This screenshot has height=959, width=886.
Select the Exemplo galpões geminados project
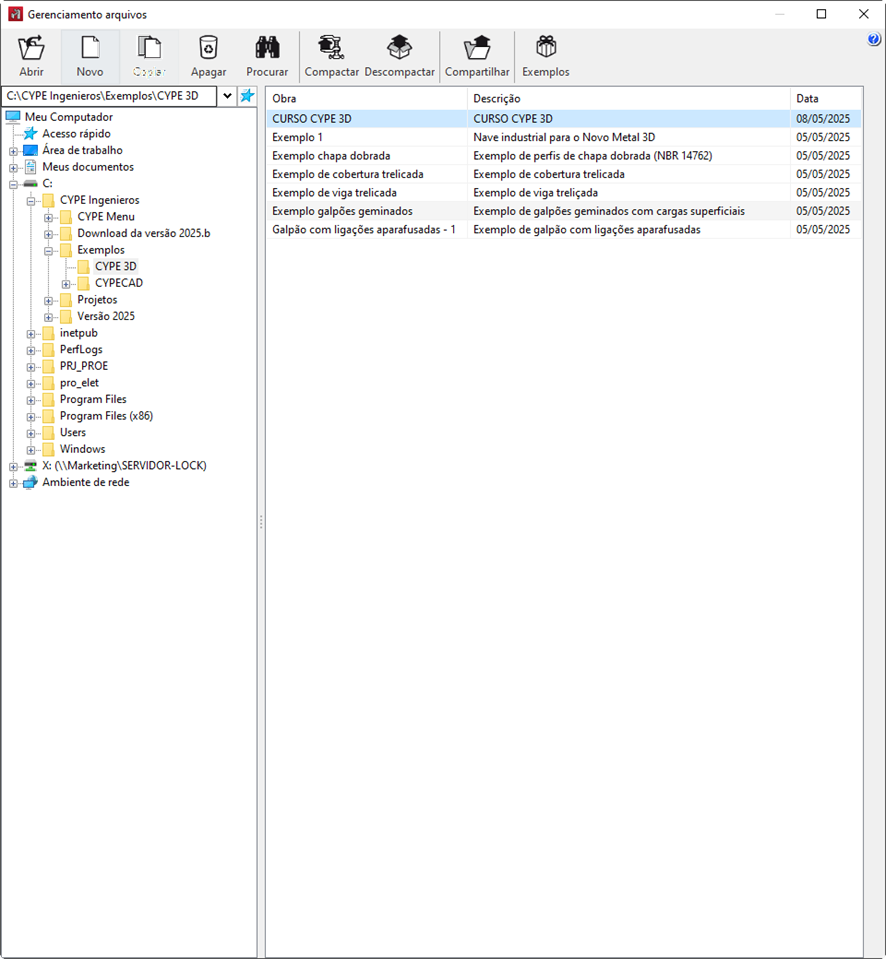coord(342,211)
